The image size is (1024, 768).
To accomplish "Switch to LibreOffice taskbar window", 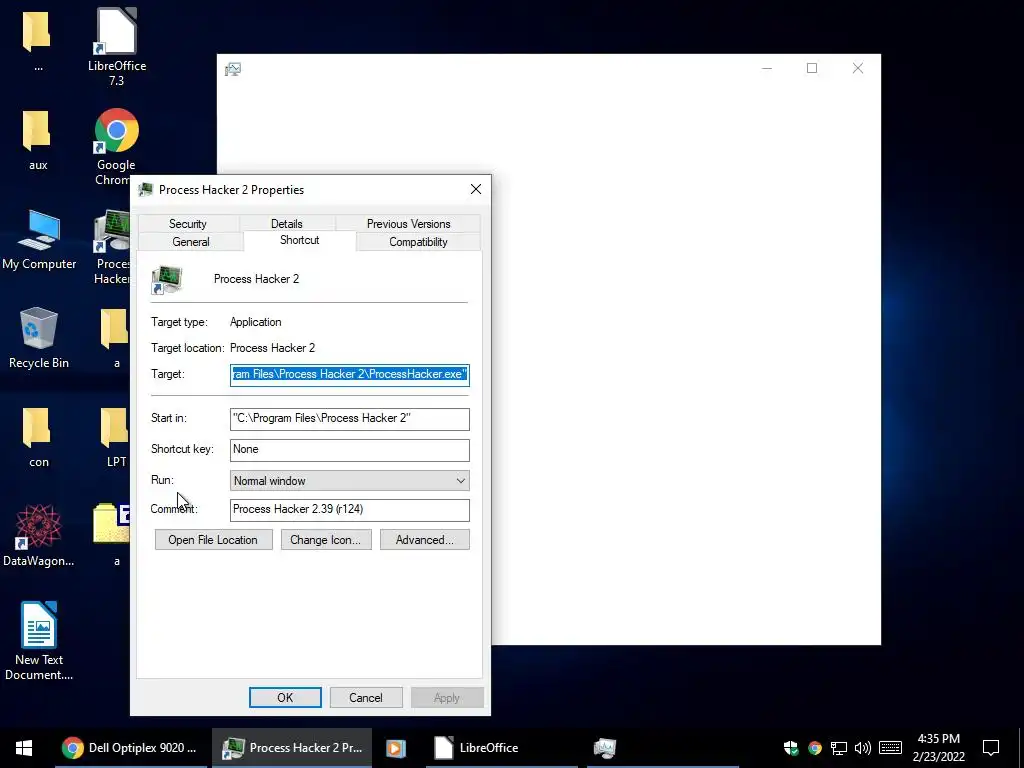I will coord(502,748).
